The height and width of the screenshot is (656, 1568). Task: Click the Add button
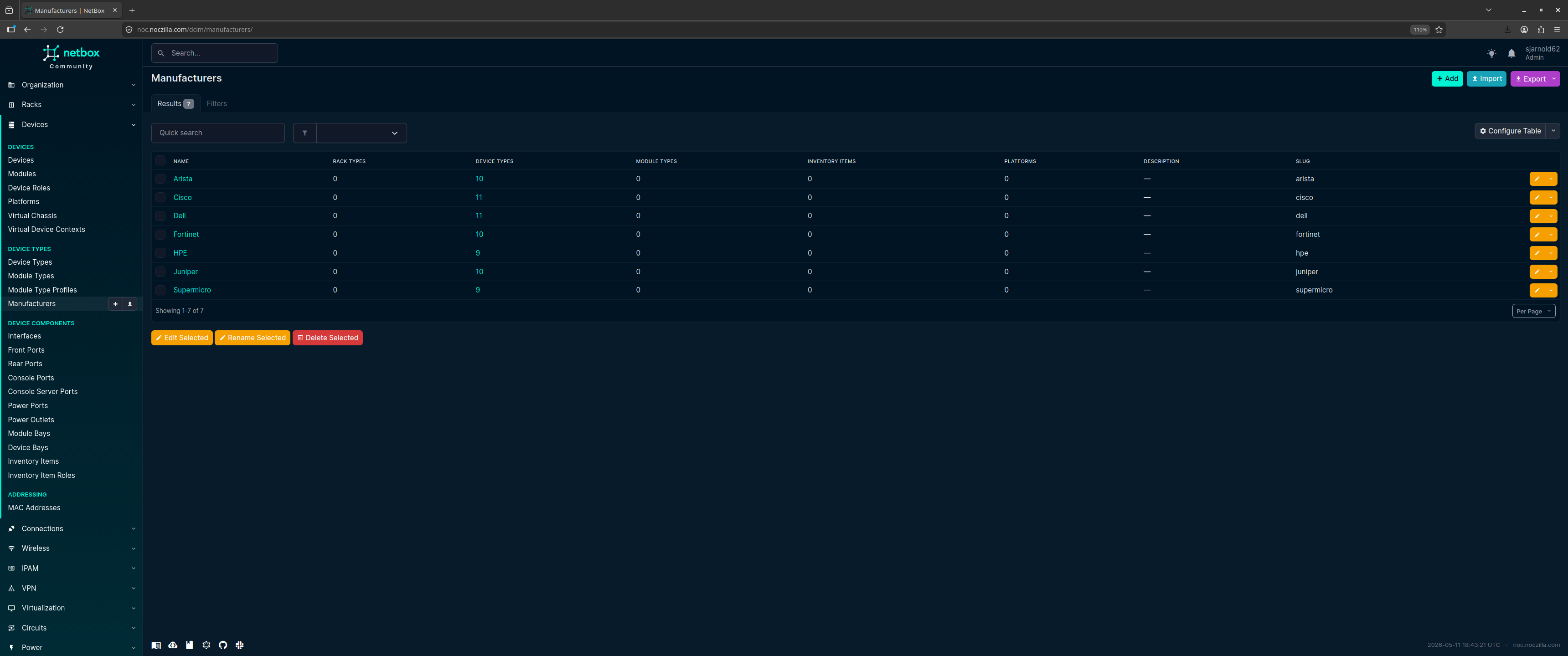1447,78
